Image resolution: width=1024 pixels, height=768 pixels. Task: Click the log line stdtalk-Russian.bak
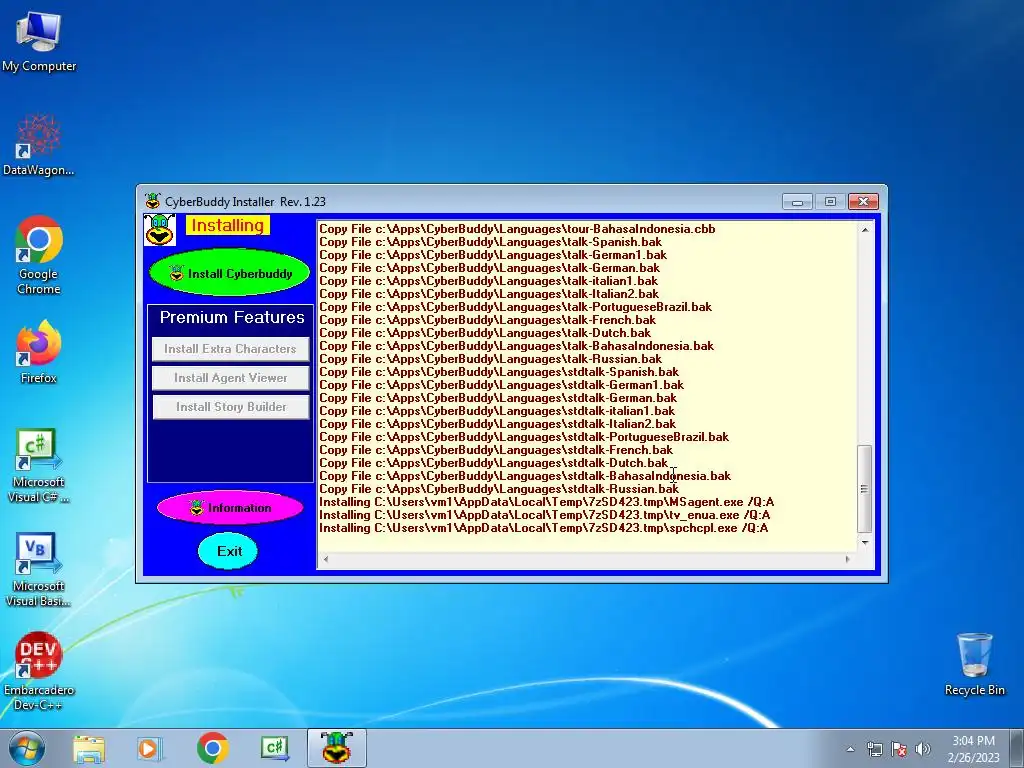(x=499, y=489)
